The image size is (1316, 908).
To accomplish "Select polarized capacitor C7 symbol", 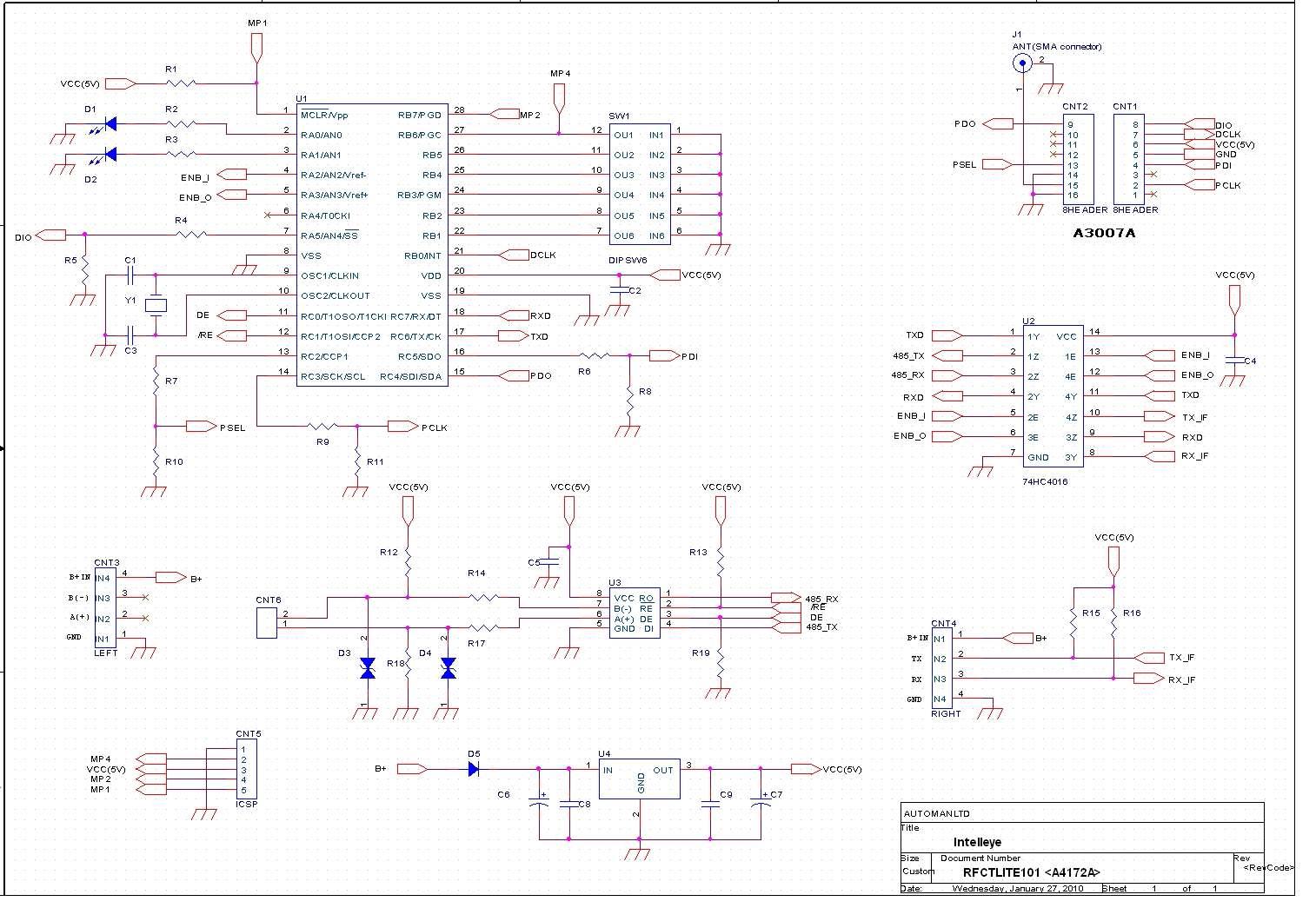I will tap(761, 802).
